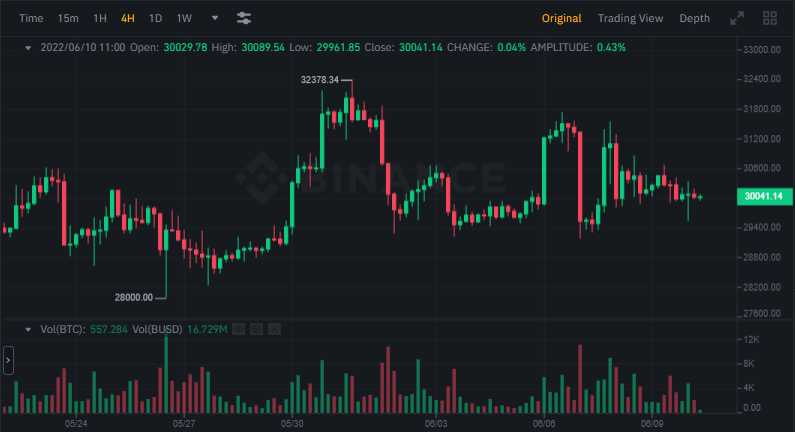Open the volume indicator settings gear
The height and width of the screenshot is (432, 795).
coord(255,328)
